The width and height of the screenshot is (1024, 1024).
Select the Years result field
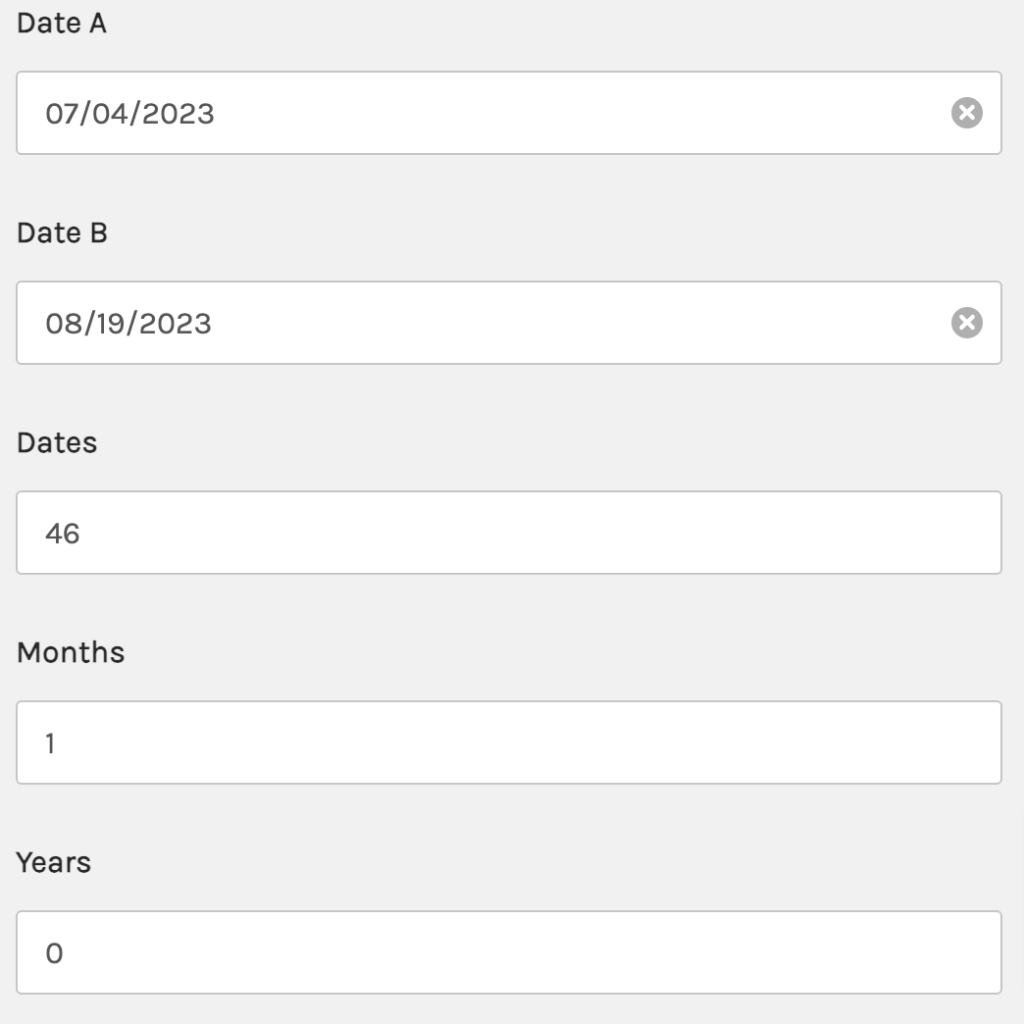509,952
